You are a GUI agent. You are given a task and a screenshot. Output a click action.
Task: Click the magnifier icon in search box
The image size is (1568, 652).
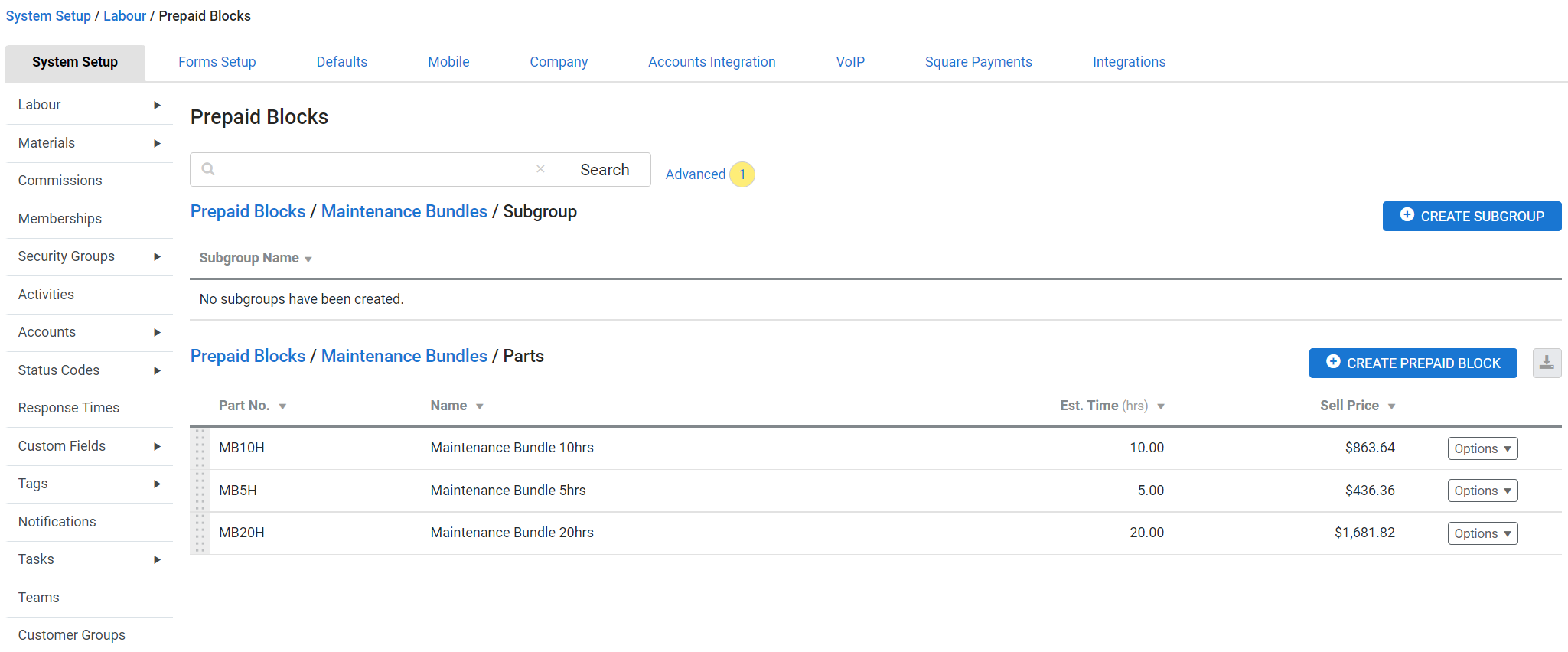(208, 169)
